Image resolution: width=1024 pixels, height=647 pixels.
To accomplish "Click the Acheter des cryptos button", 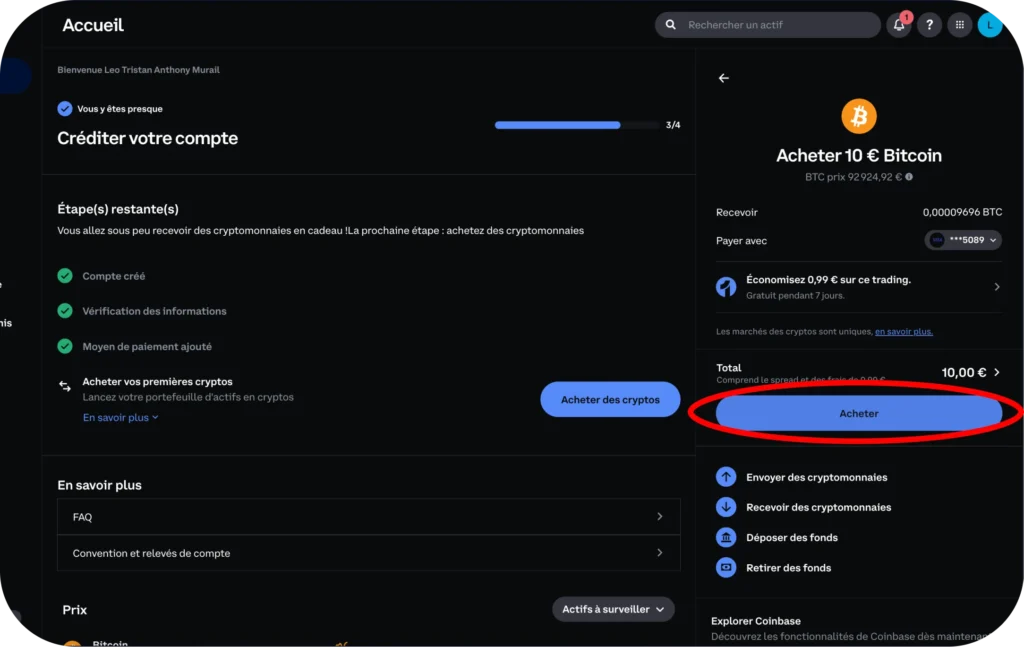I will [x=610, y=400].
